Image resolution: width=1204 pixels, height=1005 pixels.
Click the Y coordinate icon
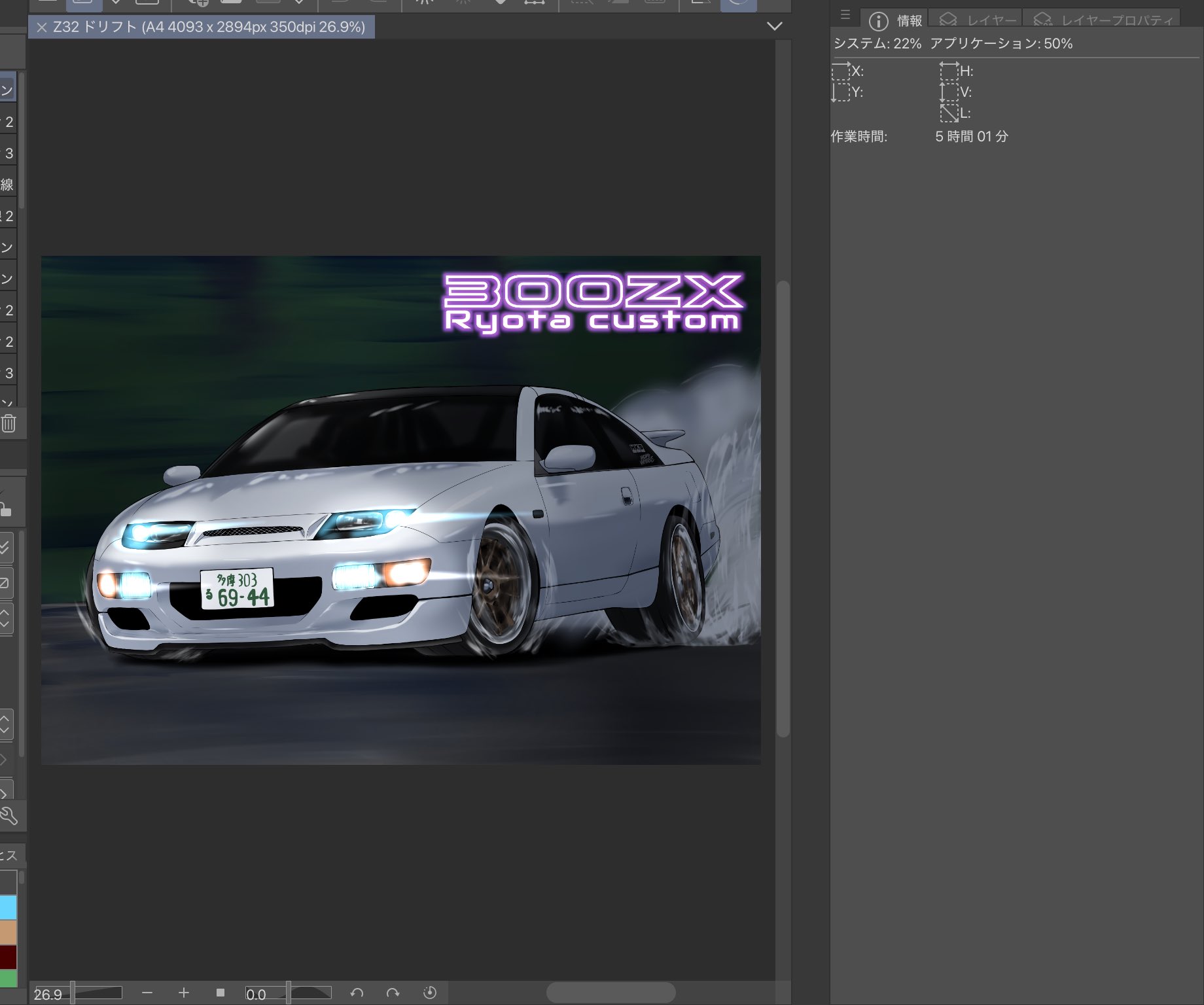[x=841, y=92]
